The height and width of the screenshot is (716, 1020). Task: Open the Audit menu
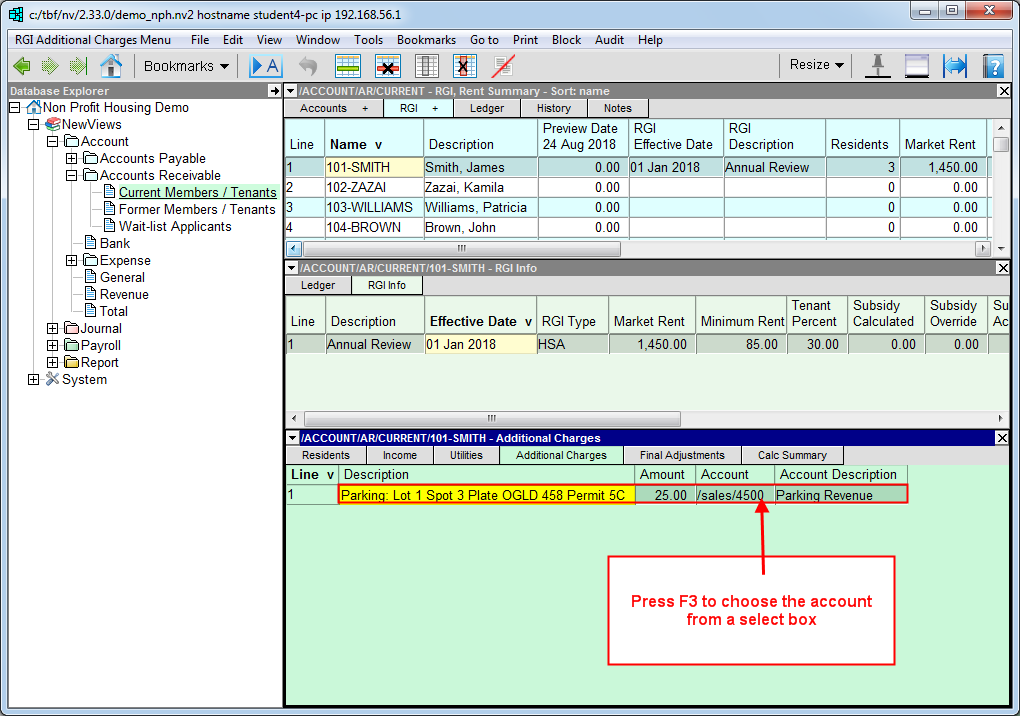[x=609, y=40]
